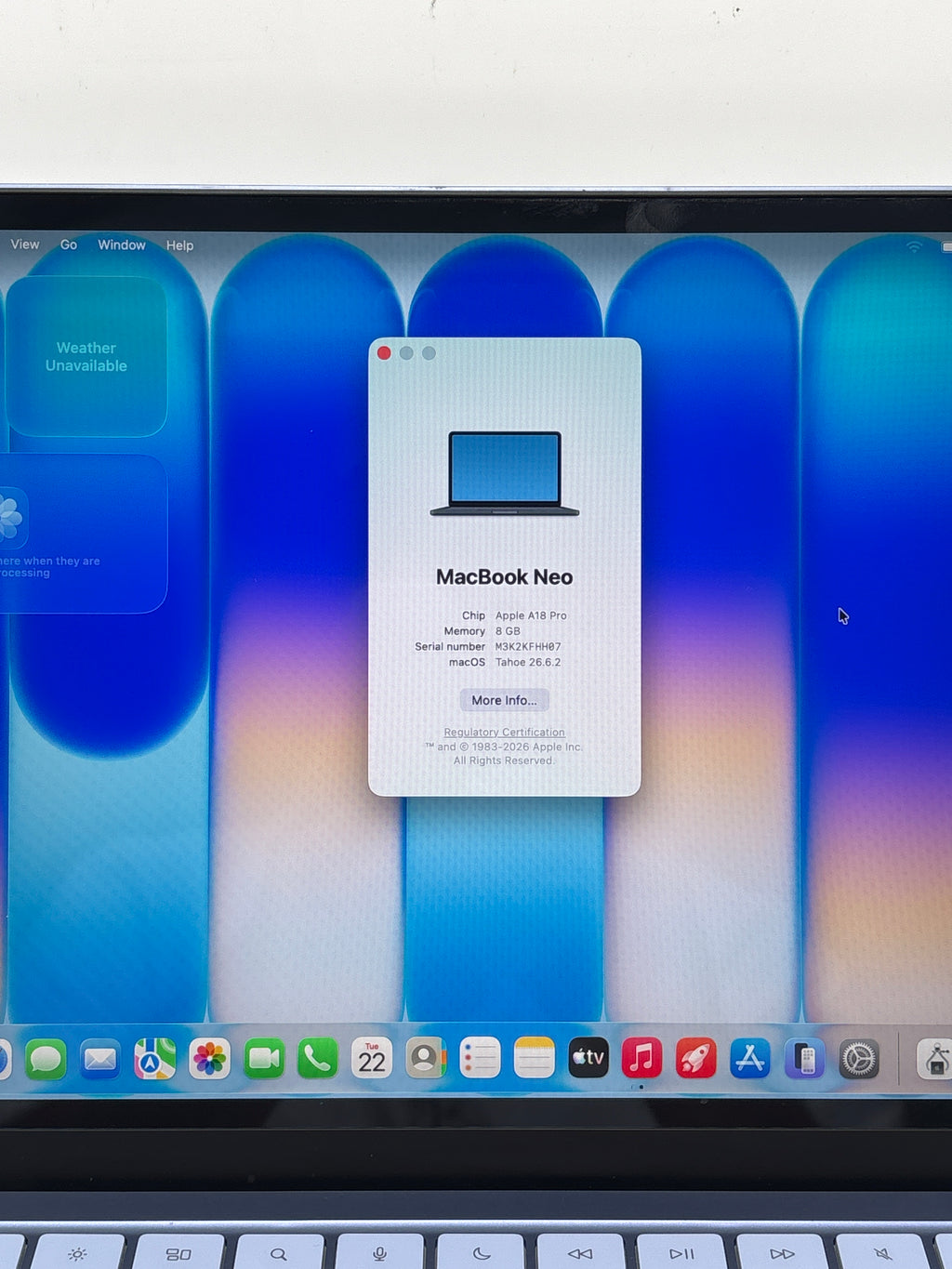Click the Photos widget on desktop
The height and width of the screenshot is (1269, 952).
click(x=84, y=534)
